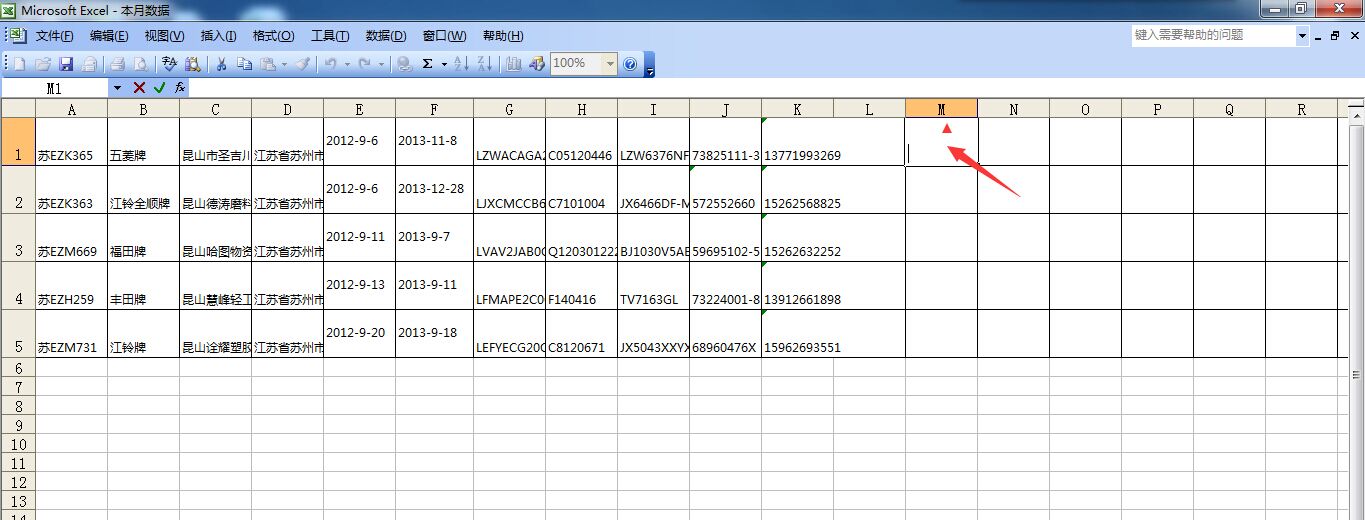Open the zoom percentage dropdown
This screenshot has height=520, width=1365.
[x=610, y=64]
